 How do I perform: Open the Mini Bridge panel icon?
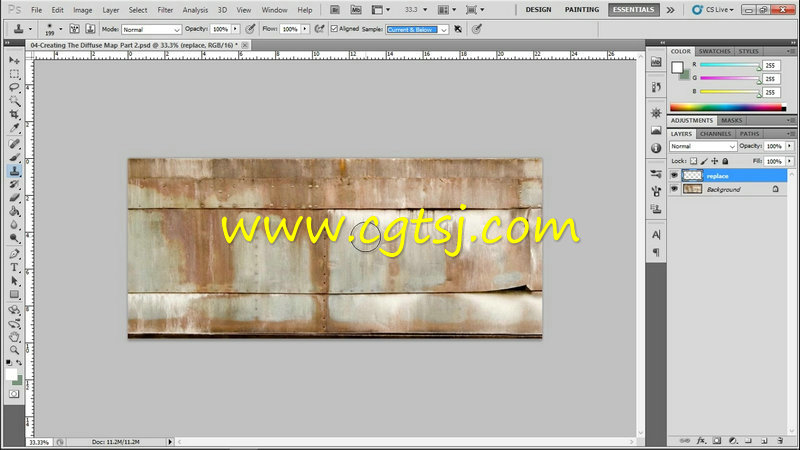(x=656, y=62)
